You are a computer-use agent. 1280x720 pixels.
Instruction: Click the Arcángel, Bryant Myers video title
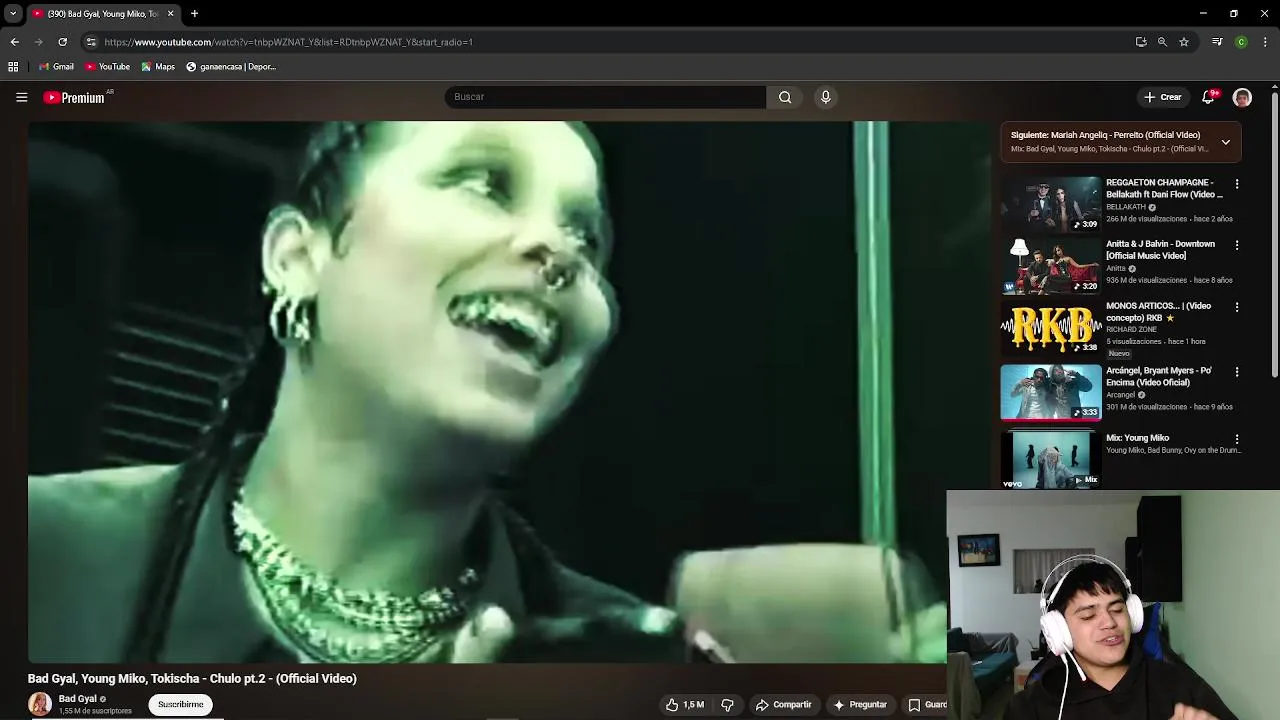(1158, 376)
